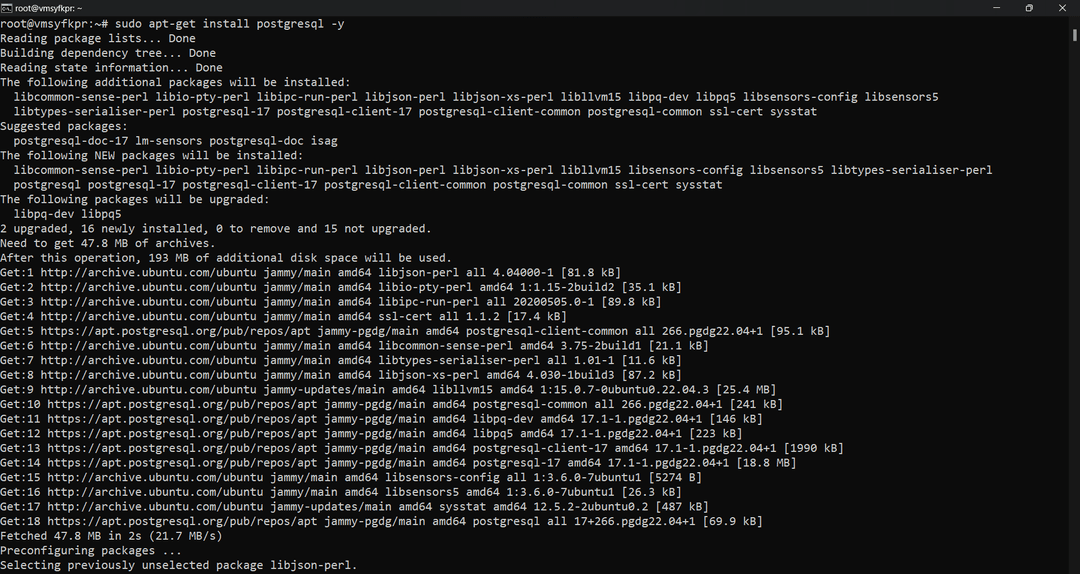Click the empty scrollbar track below the thumb
The image size is (1080, 574).
point(1074,303)
